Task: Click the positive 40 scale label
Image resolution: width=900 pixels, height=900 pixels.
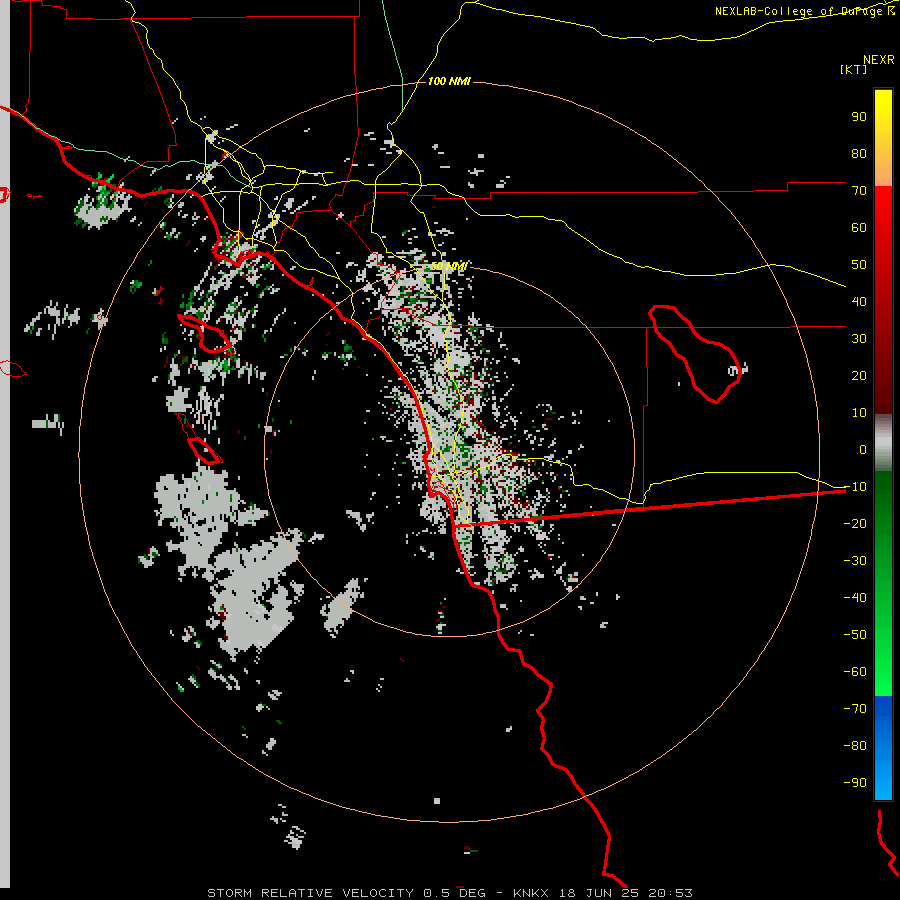Action: (x=859, y=302)
